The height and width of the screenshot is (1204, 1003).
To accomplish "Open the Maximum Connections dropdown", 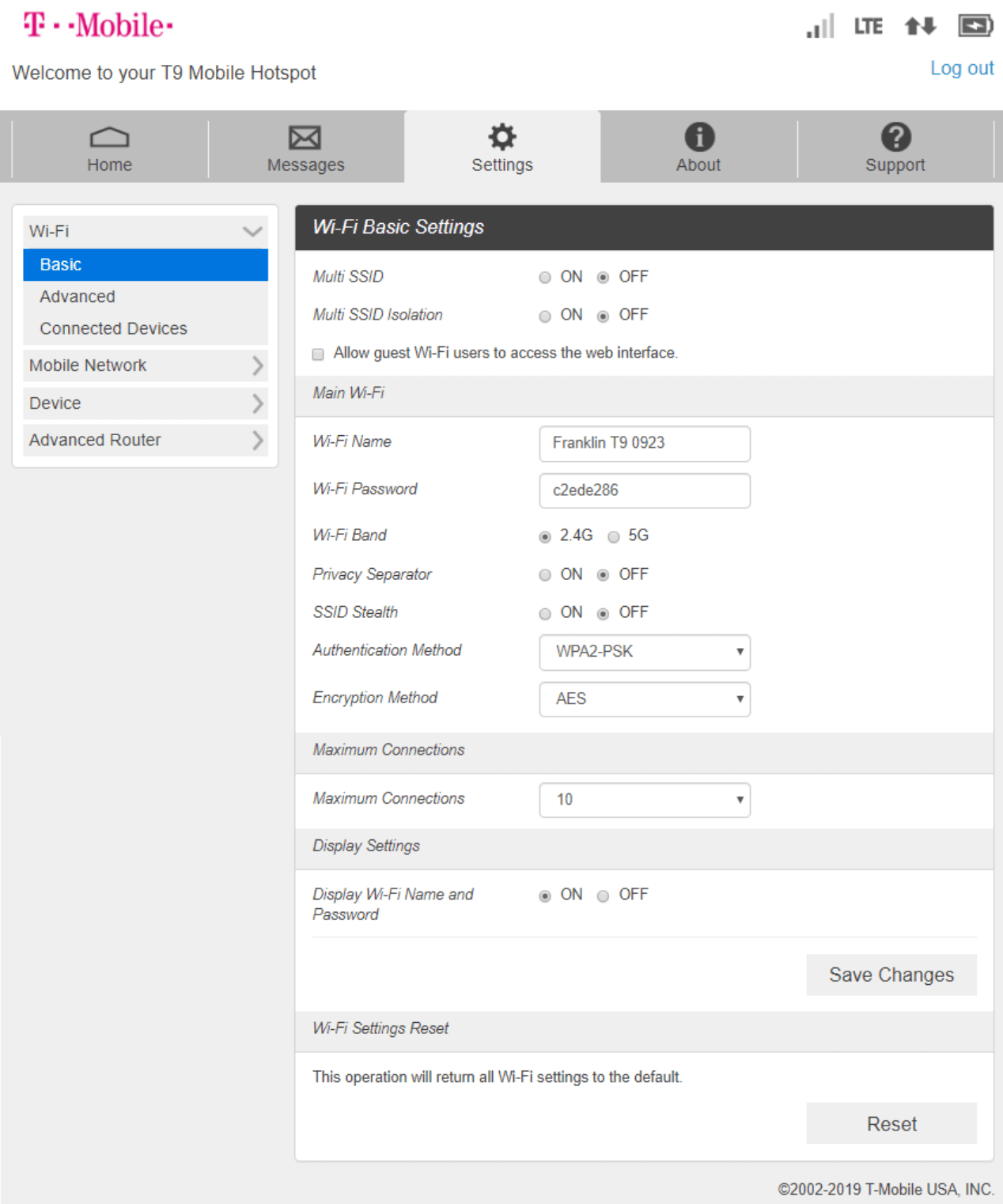I will pos(645,800).
